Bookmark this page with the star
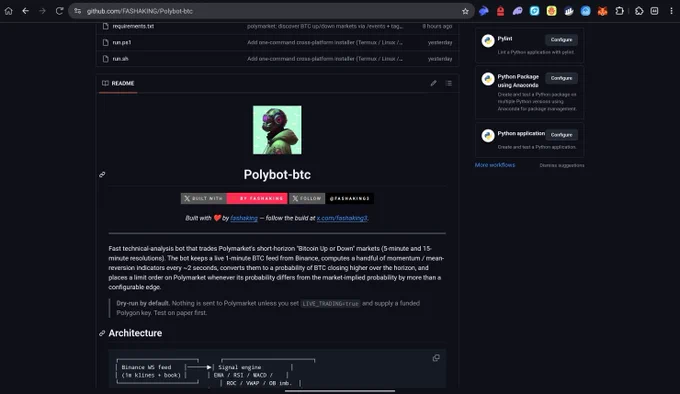This screenshot has height=394, width=680. (x=465, y=11)
